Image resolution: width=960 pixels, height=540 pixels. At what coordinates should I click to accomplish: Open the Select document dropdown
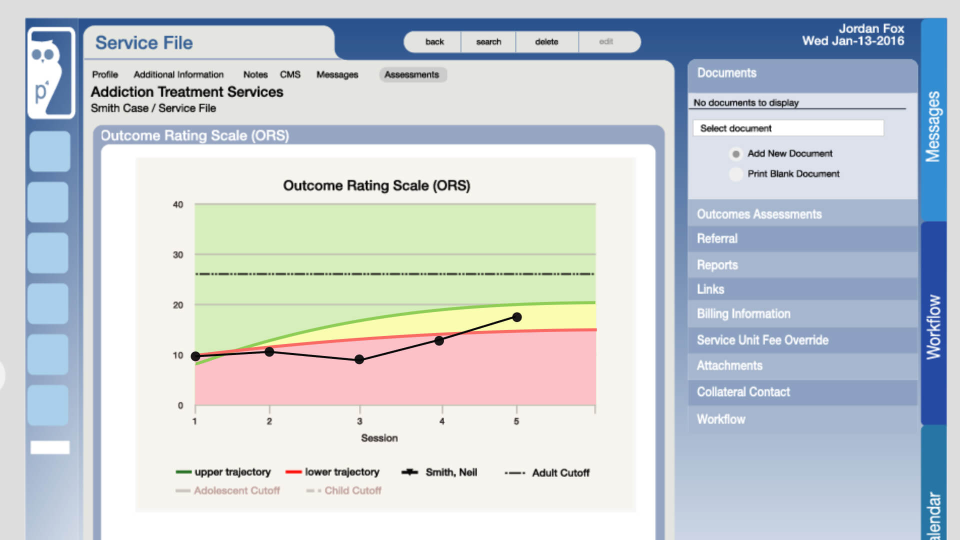pos(789,128)
